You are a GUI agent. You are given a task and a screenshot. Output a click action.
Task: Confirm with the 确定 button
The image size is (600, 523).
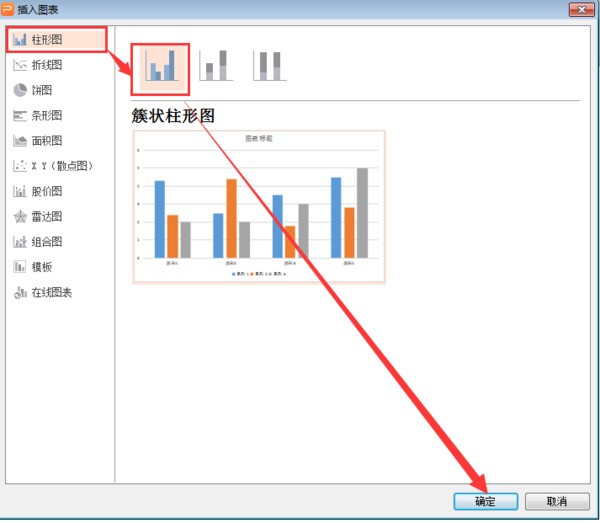pyautogui.click(x=484, y=501)
